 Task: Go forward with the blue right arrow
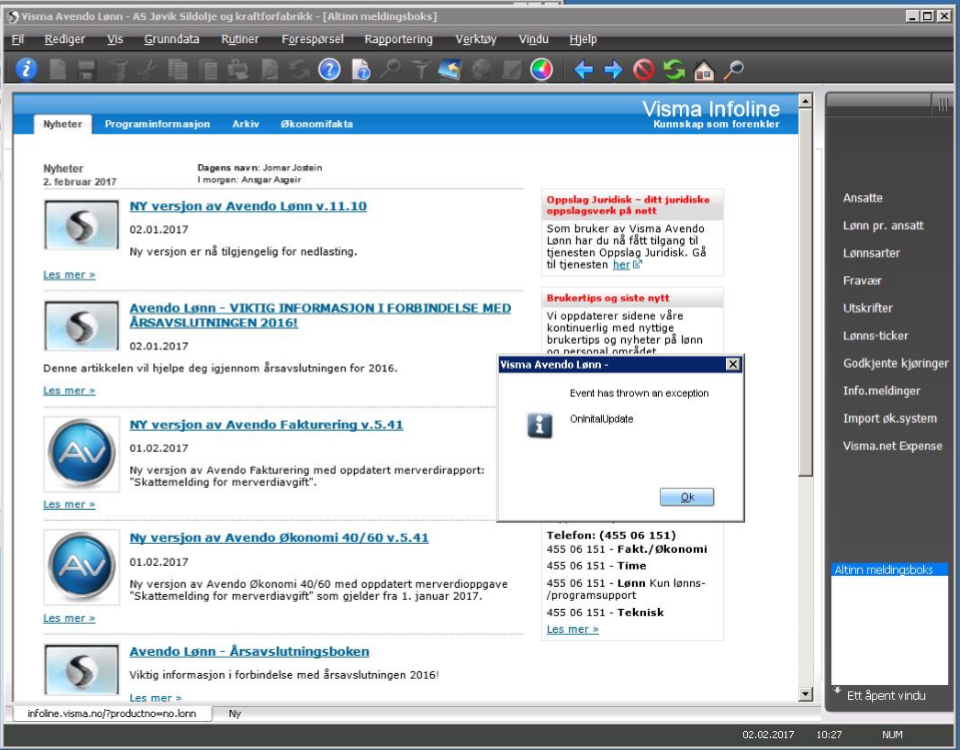613,70
